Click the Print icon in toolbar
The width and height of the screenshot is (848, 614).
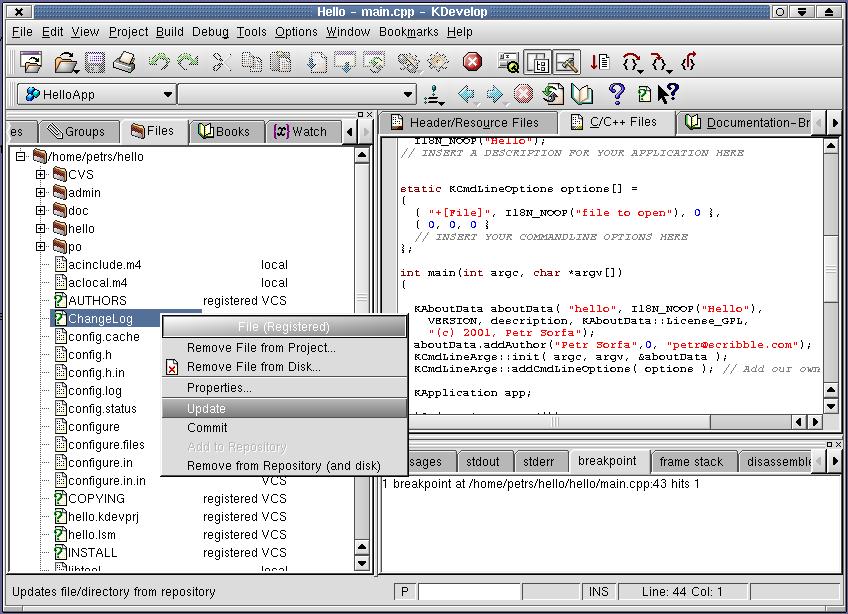click(x=123, y=62)
